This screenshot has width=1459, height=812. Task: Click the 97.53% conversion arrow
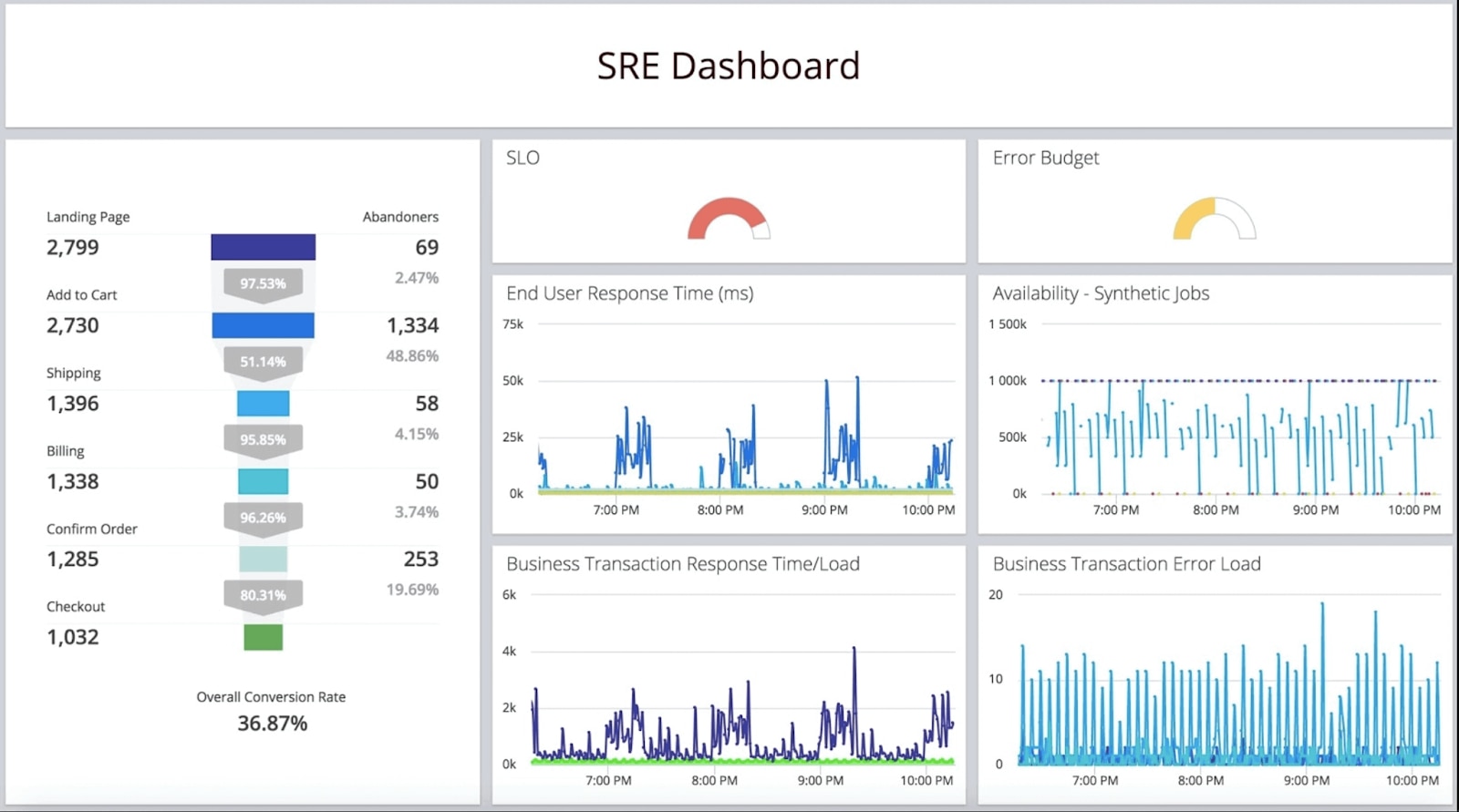264,284
